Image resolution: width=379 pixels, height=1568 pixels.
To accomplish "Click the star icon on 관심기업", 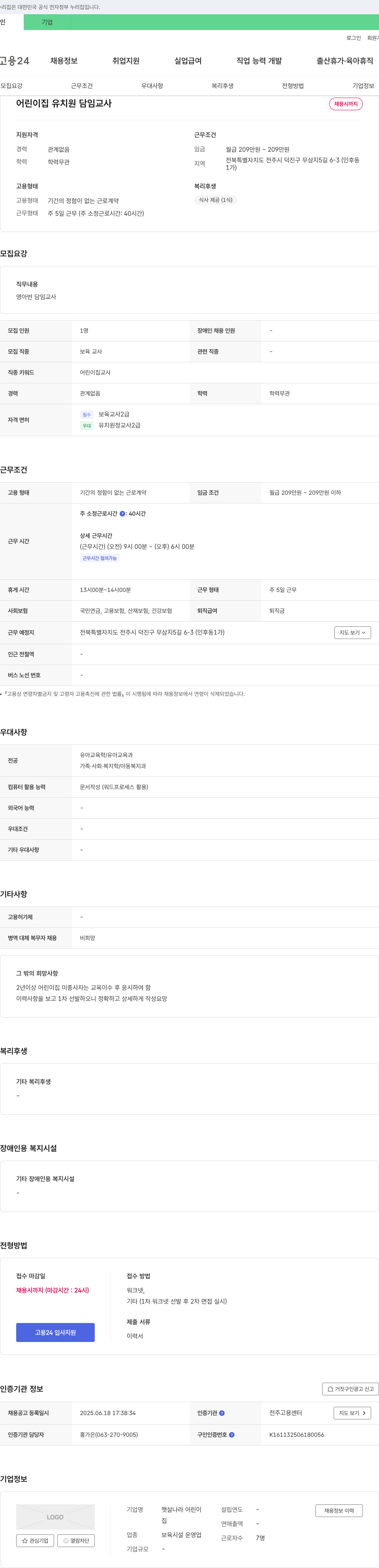I will coord(25,1541).
